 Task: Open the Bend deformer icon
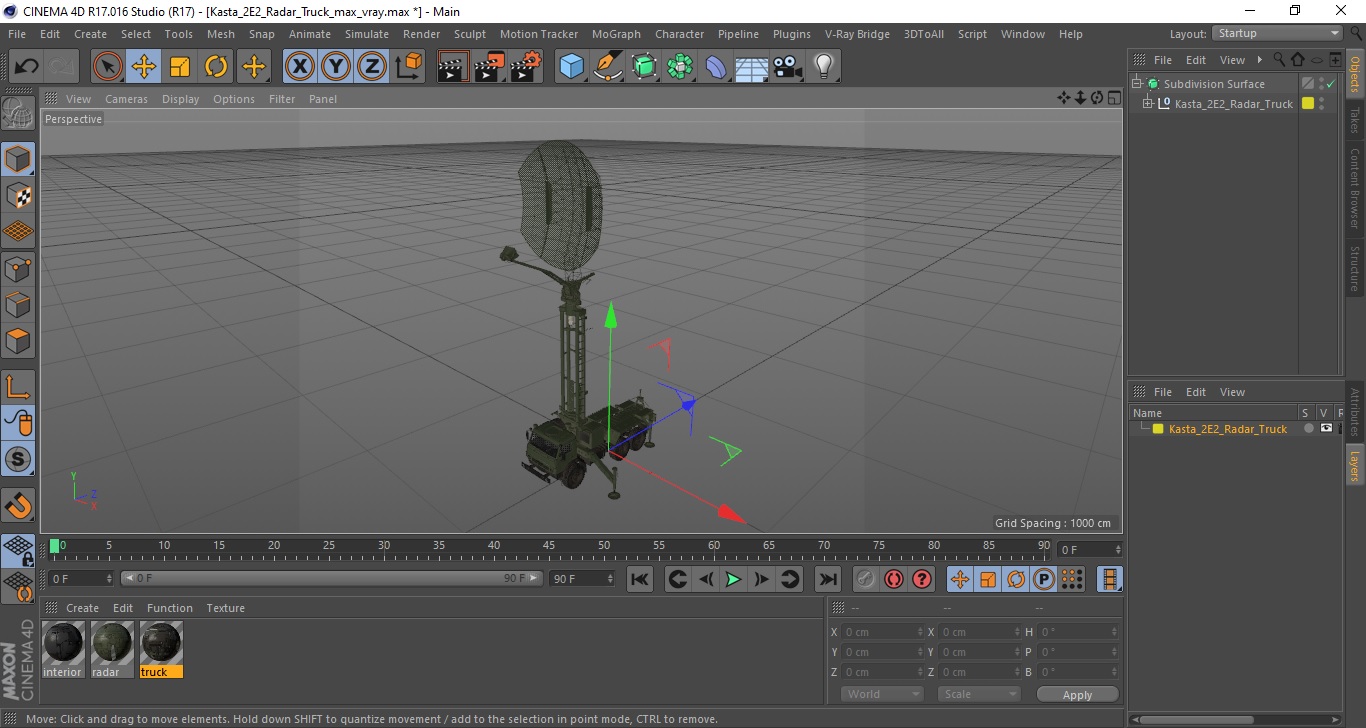[716, 67]
